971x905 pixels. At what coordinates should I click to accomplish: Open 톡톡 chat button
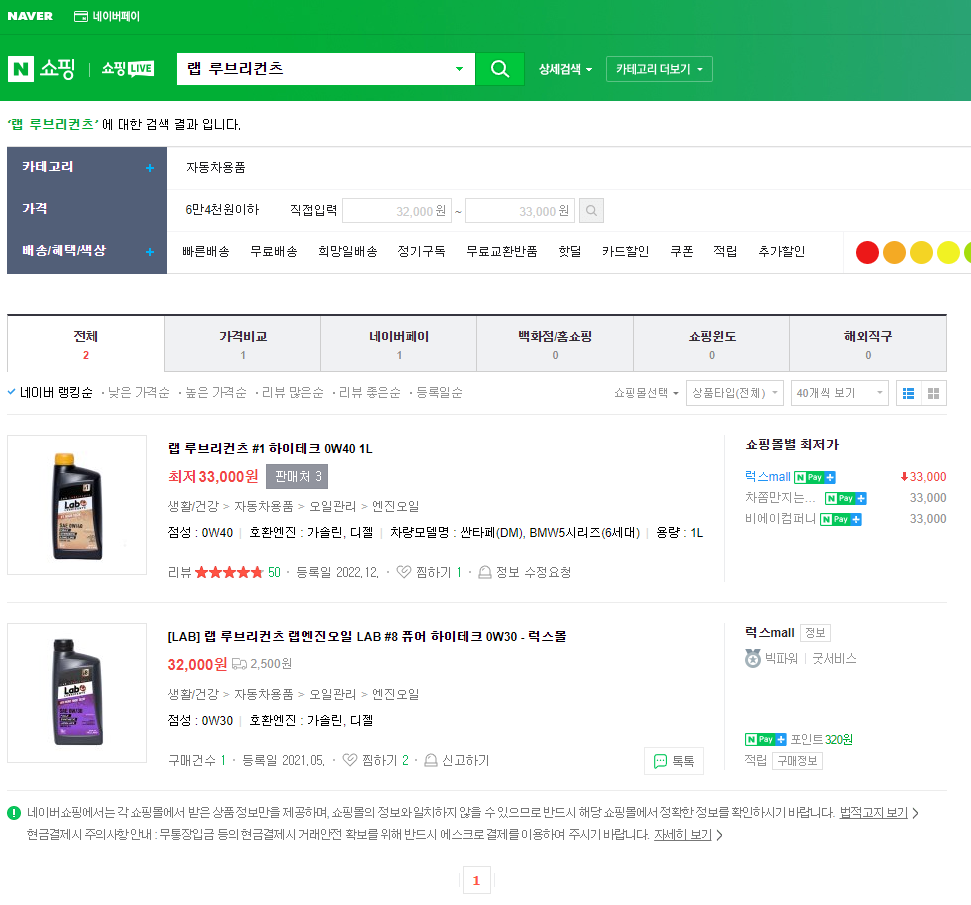[x=674, y=761]
